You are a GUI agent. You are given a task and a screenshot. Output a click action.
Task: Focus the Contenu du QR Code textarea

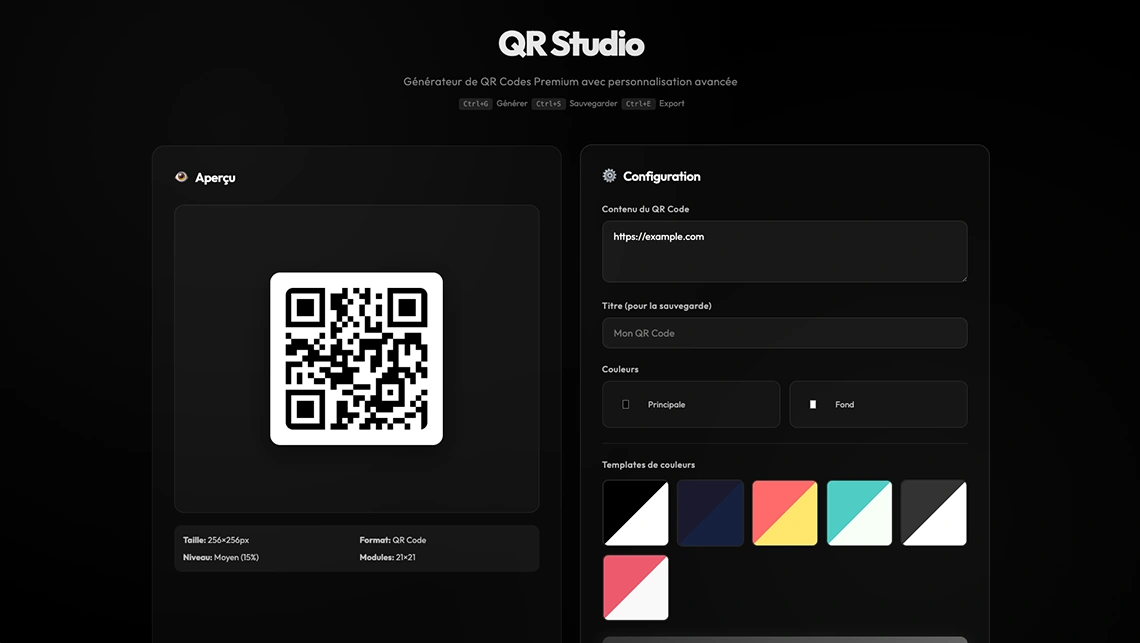784,251
